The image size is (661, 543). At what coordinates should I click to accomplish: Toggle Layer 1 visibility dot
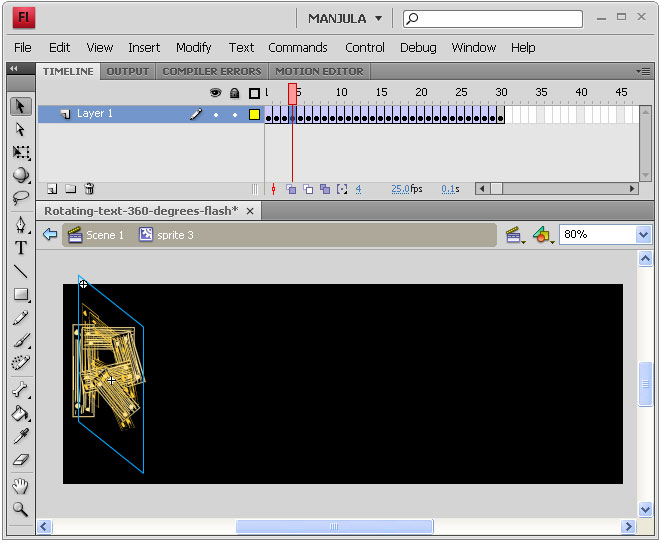pyautogui.click(x=216, y=115)
